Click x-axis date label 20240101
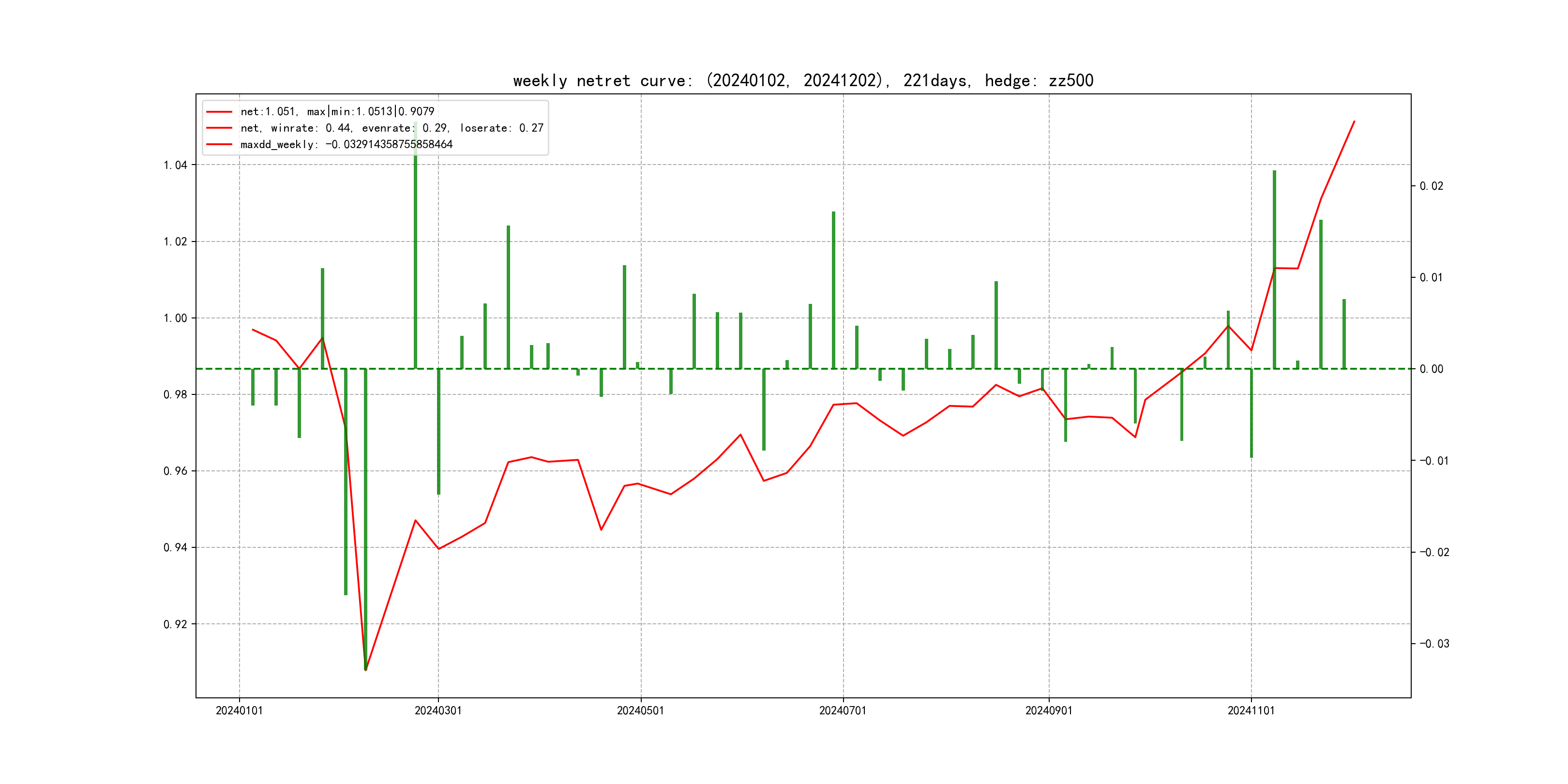This screenshot has height=784, width=1568. click(239, 710)
